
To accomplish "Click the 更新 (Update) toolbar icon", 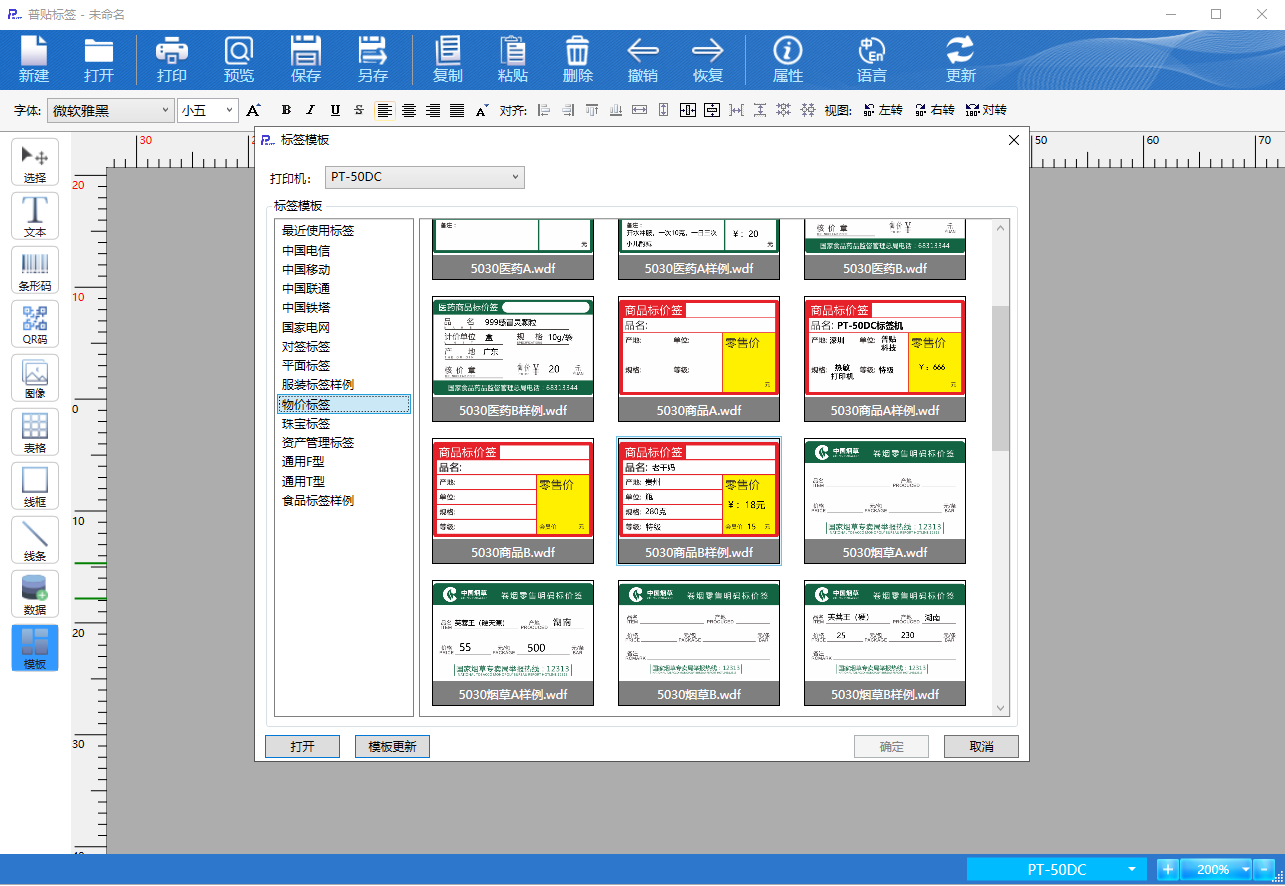I will [961, 59].
